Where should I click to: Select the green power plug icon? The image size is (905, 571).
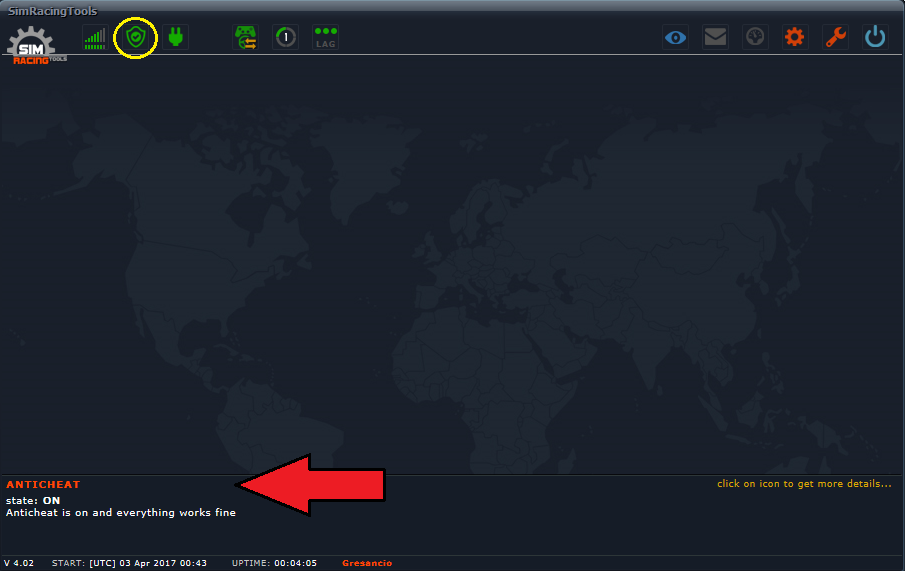[x=175, y=38]
